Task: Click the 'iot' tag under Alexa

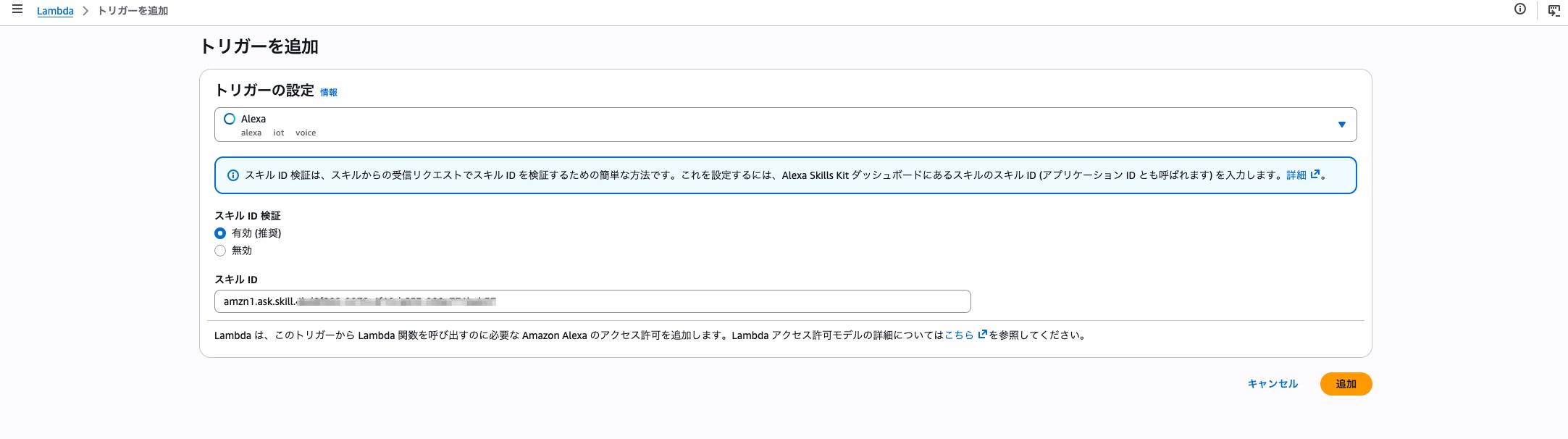Action: (278, 133)
